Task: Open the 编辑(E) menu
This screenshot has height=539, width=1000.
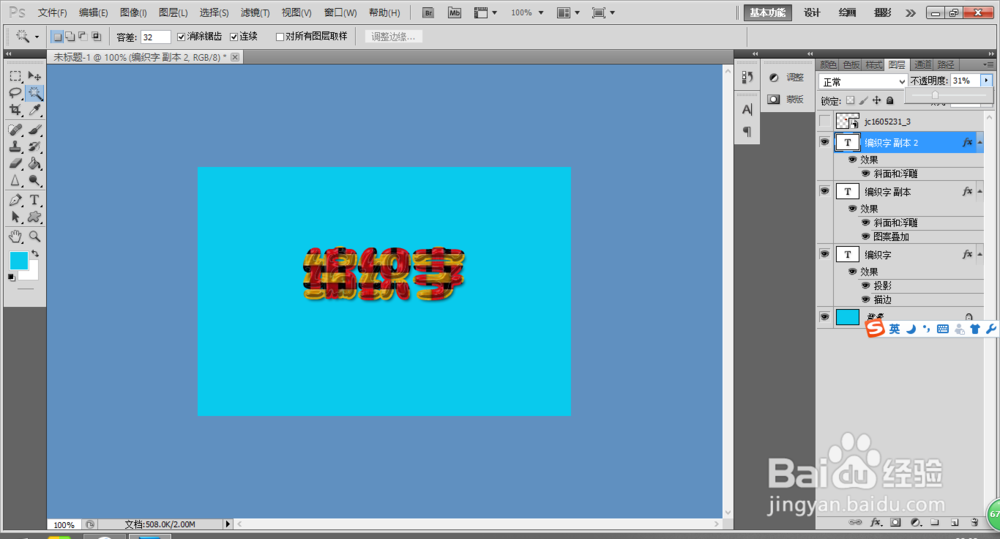Action: pos(93,13)
